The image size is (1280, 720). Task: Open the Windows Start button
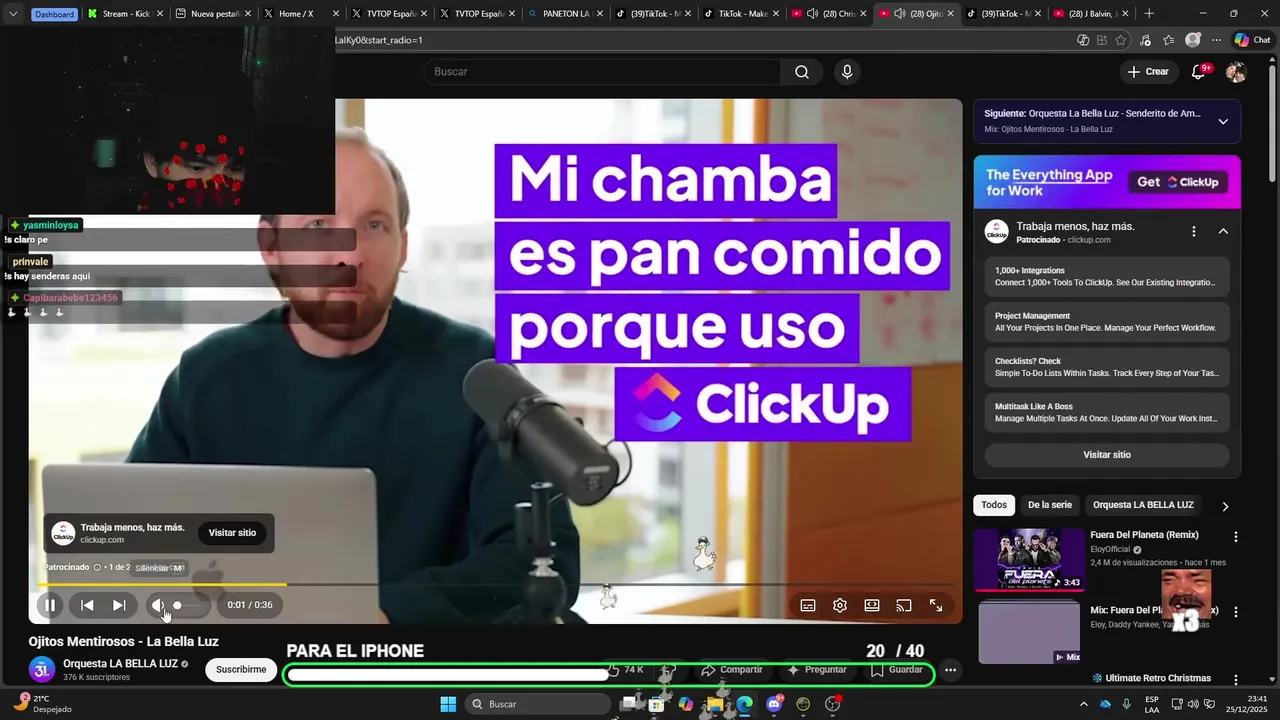[448, 704]
